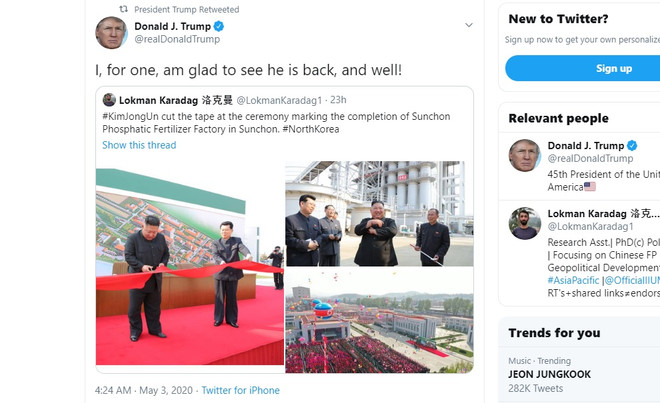Click the retweet icon above the tweet

[123, 9]
